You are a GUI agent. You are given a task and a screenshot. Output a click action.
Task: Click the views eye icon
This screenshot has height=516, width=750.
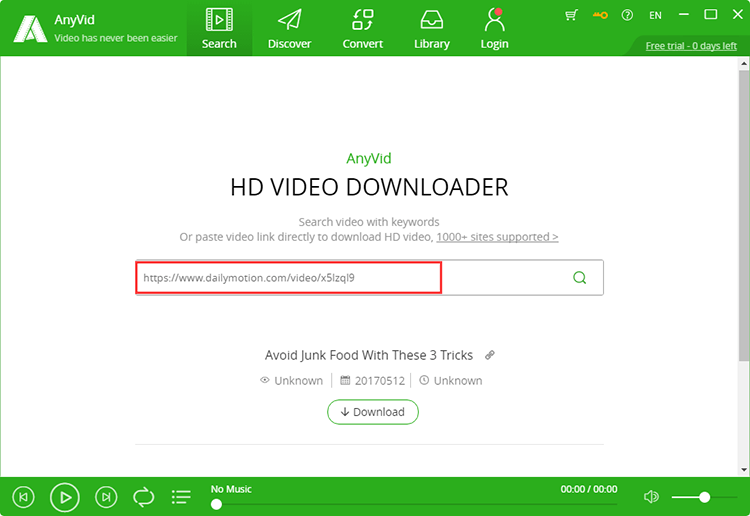pos(265,380)
